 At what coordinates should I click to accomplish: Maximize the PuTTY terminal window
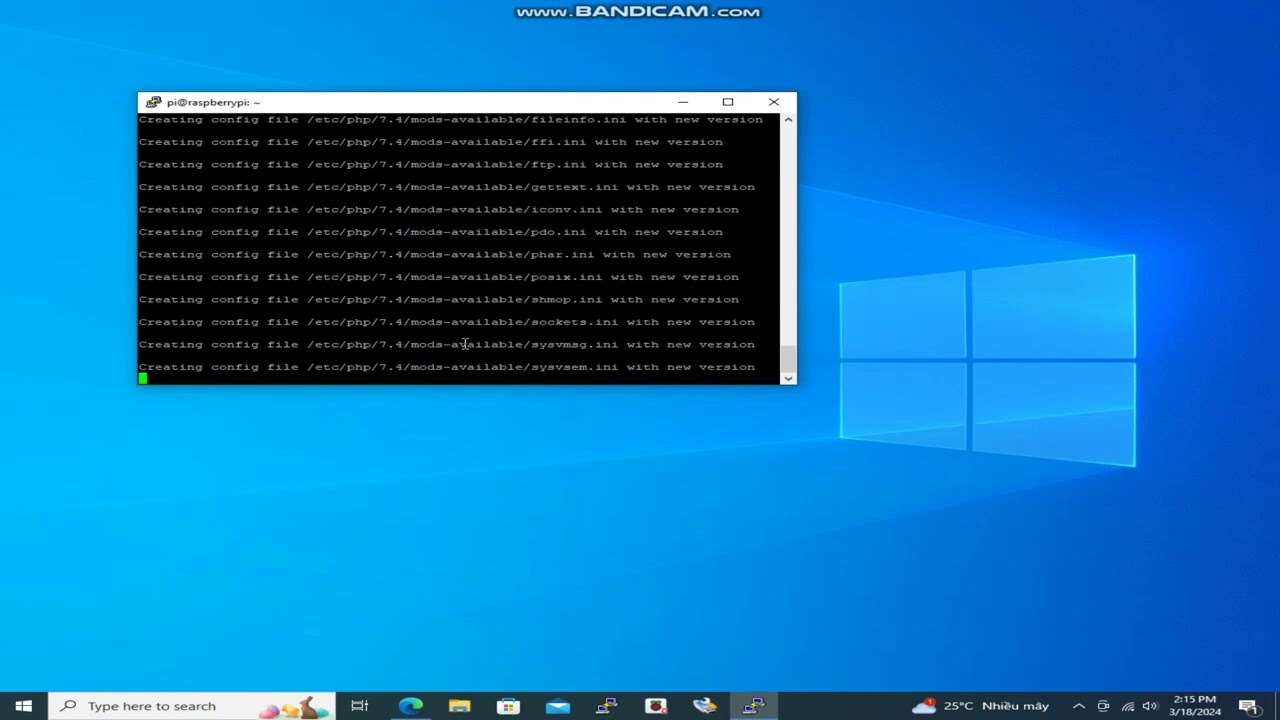728,102
